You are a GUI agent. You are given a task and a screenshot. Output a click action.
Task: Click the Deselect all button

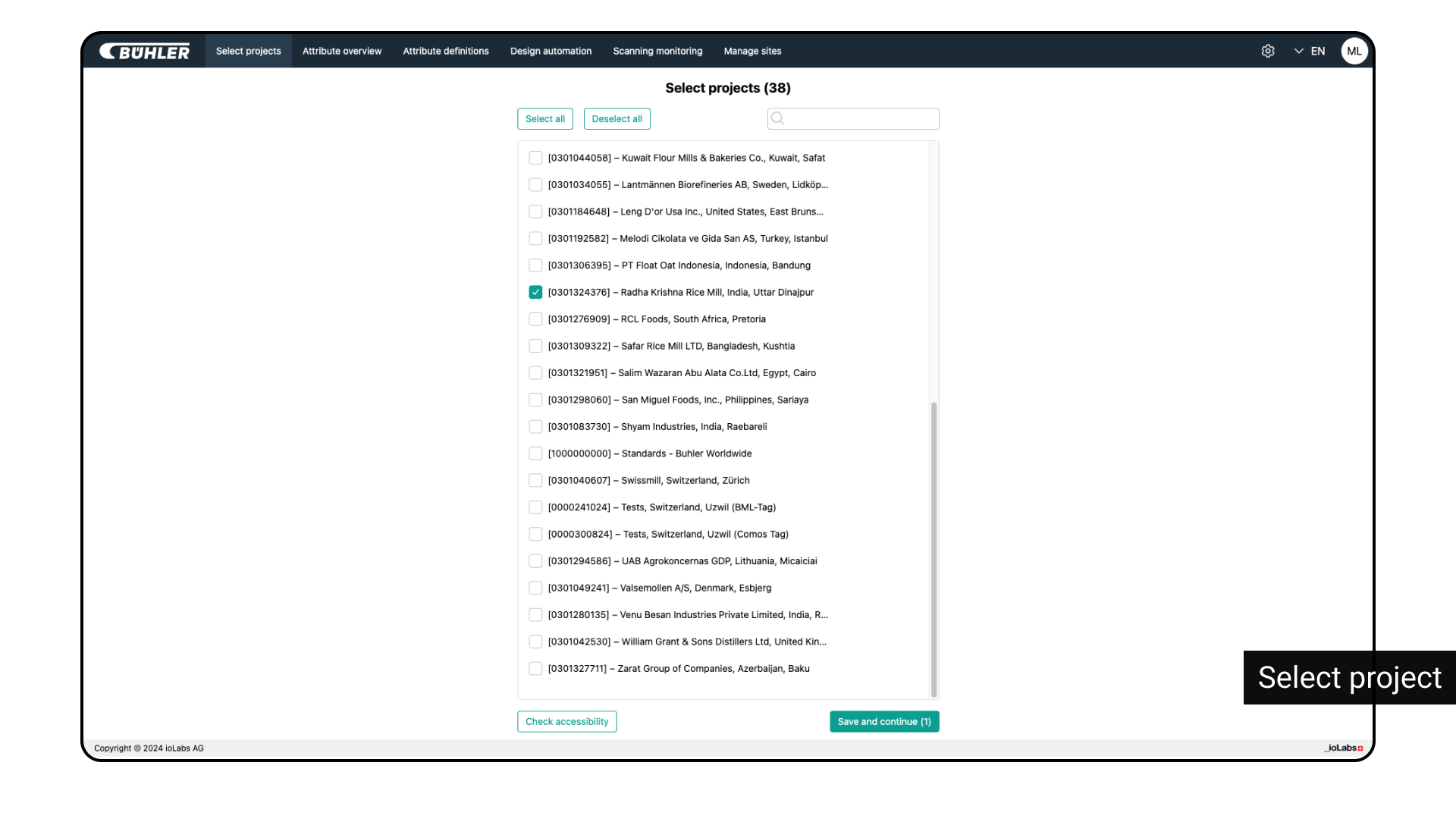617,119
